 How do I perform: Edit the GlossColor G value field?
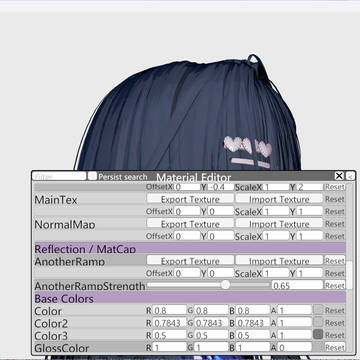point(211,347)
